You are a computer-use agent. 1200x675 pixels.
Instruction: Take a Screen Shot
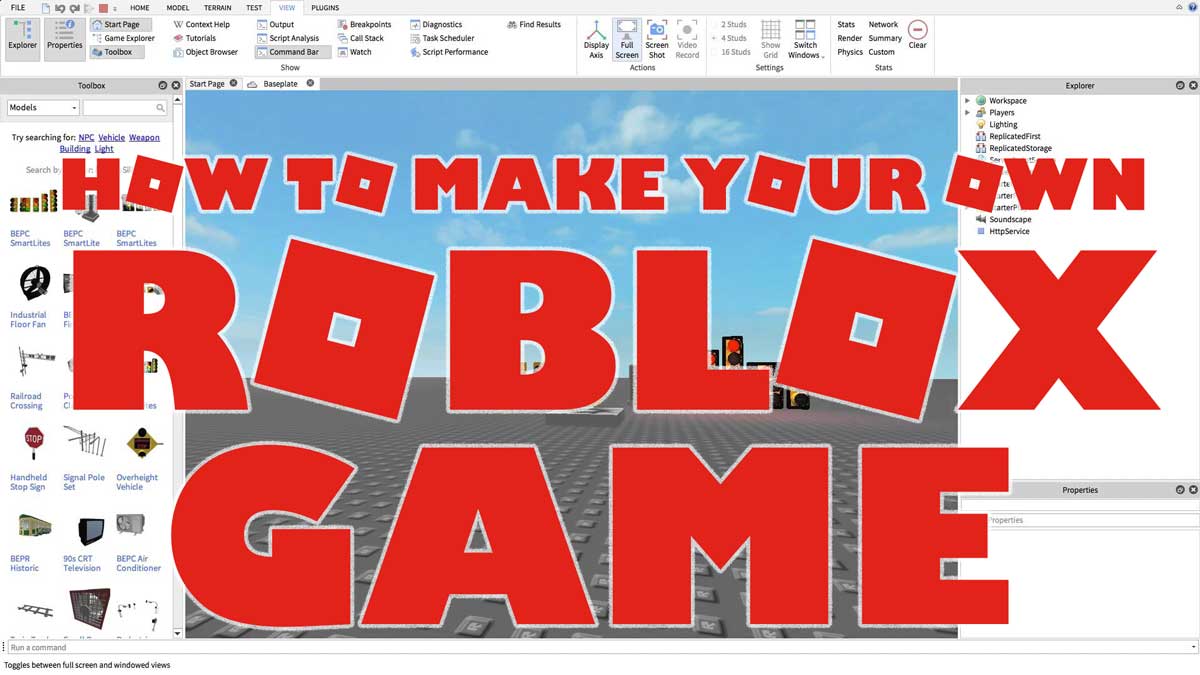pyautogui.click(x=657, y=39)
